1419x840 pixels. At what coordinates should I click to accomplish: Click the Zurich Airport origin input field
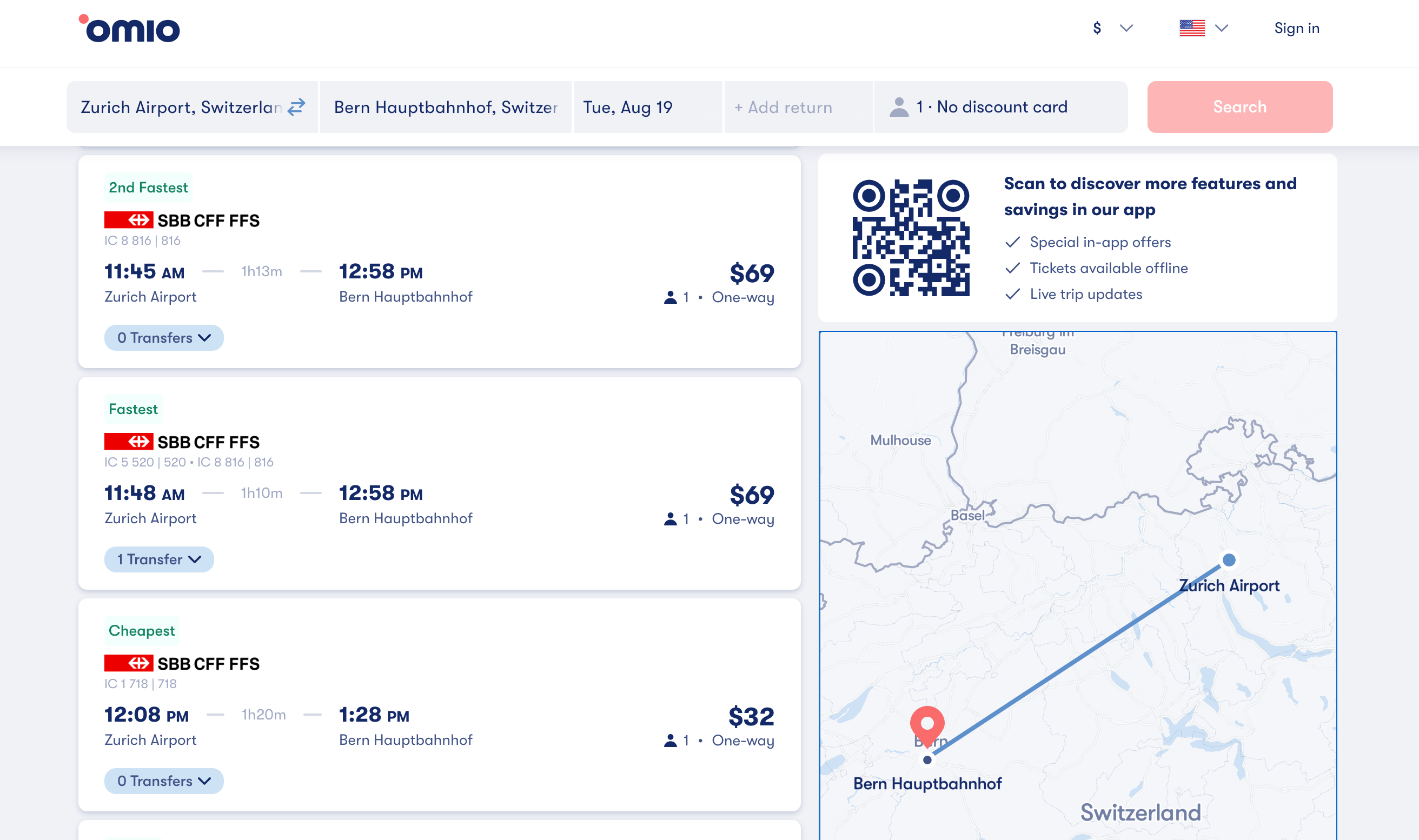click(179, 107)
